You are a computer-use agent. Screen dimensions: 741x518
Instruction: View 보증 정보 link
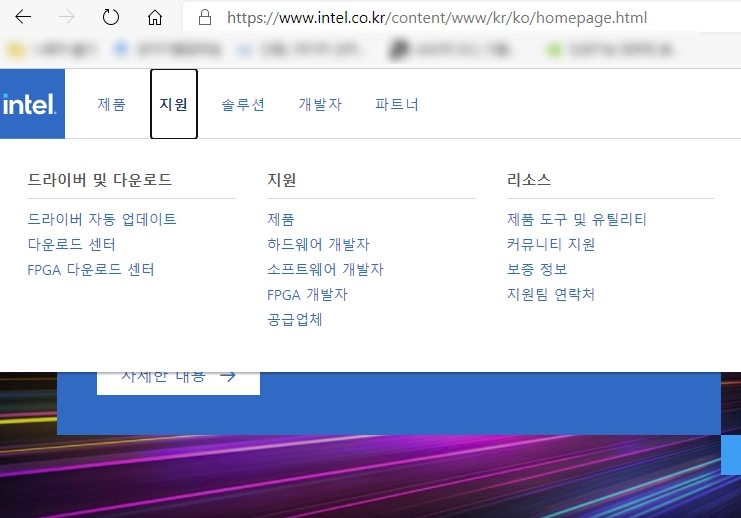pos(536,269)
